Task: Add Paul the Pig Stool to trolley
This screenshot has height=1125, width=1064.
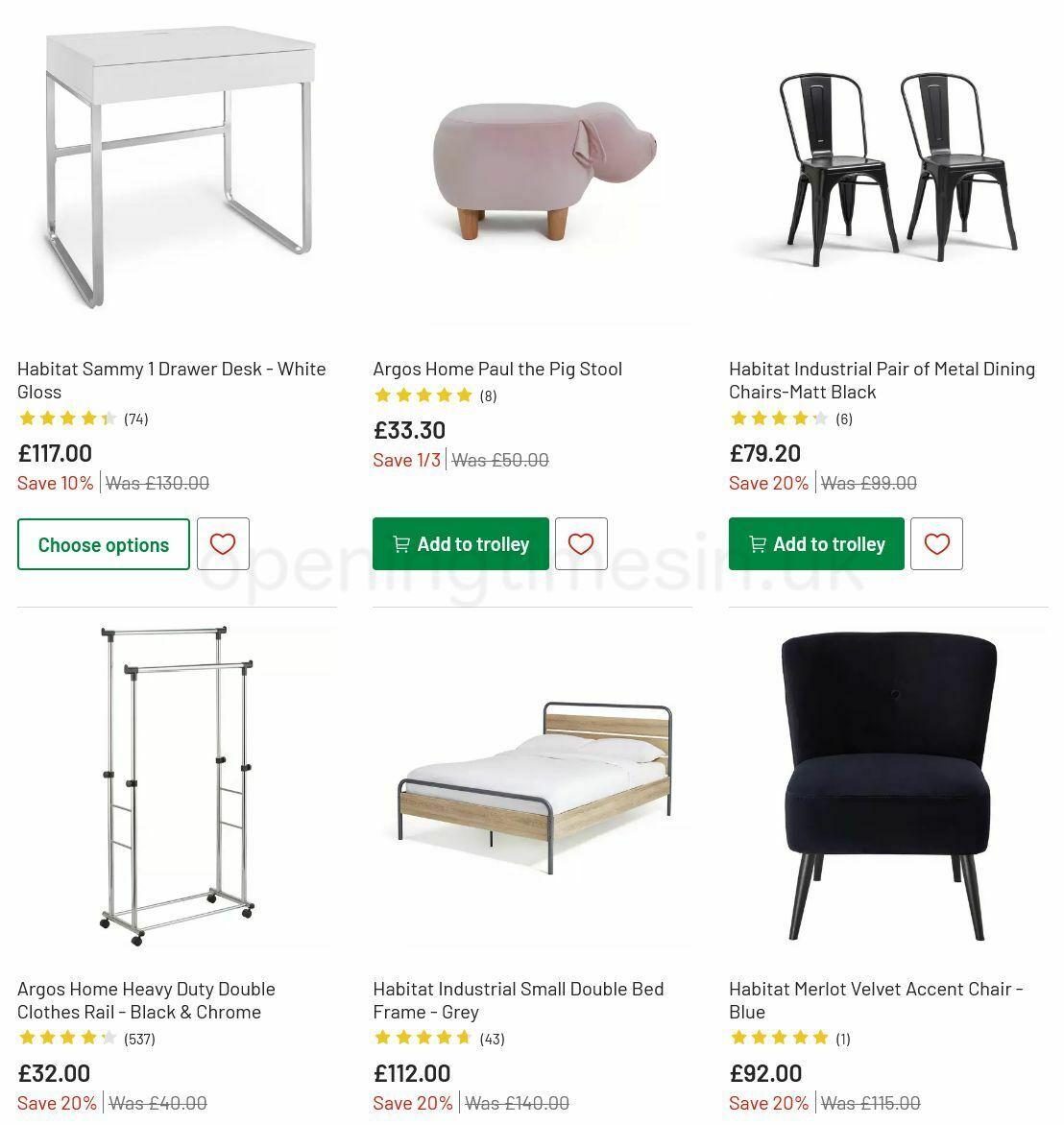Action: pos(461,543)
